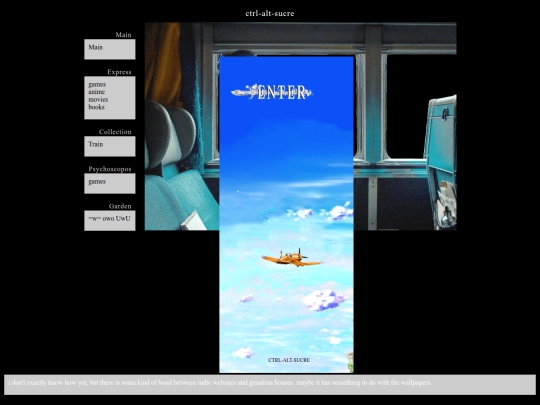
Task: Open the Train link under Collection
Action: (x=95, y=144)
